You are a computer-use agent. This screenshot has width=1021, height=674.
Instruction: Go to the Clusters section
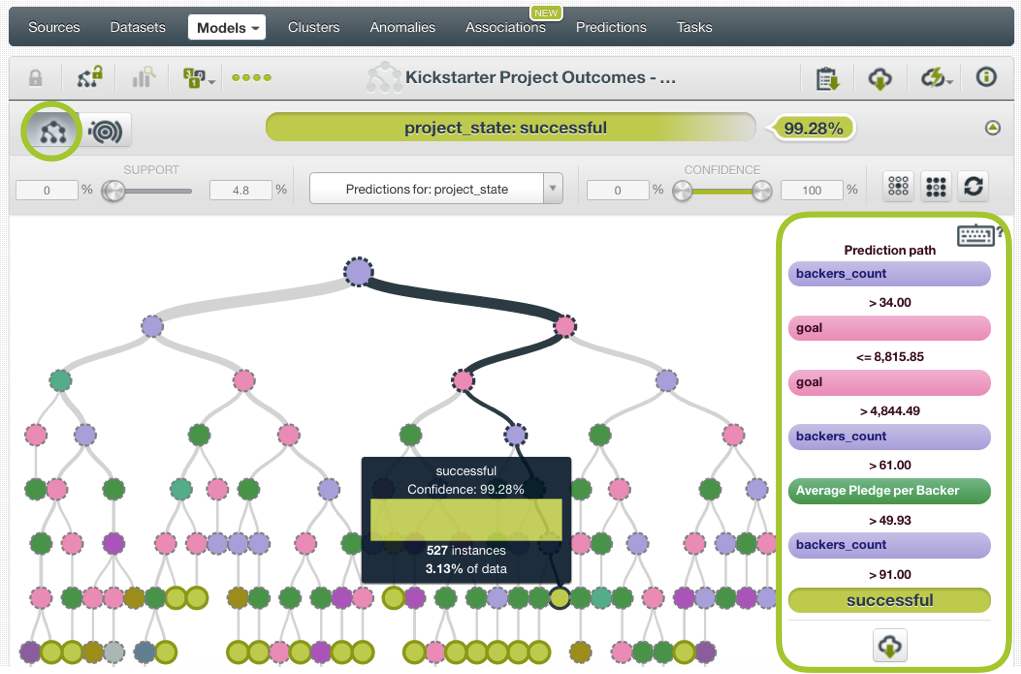pyautogui.click(x=314, y=27)
